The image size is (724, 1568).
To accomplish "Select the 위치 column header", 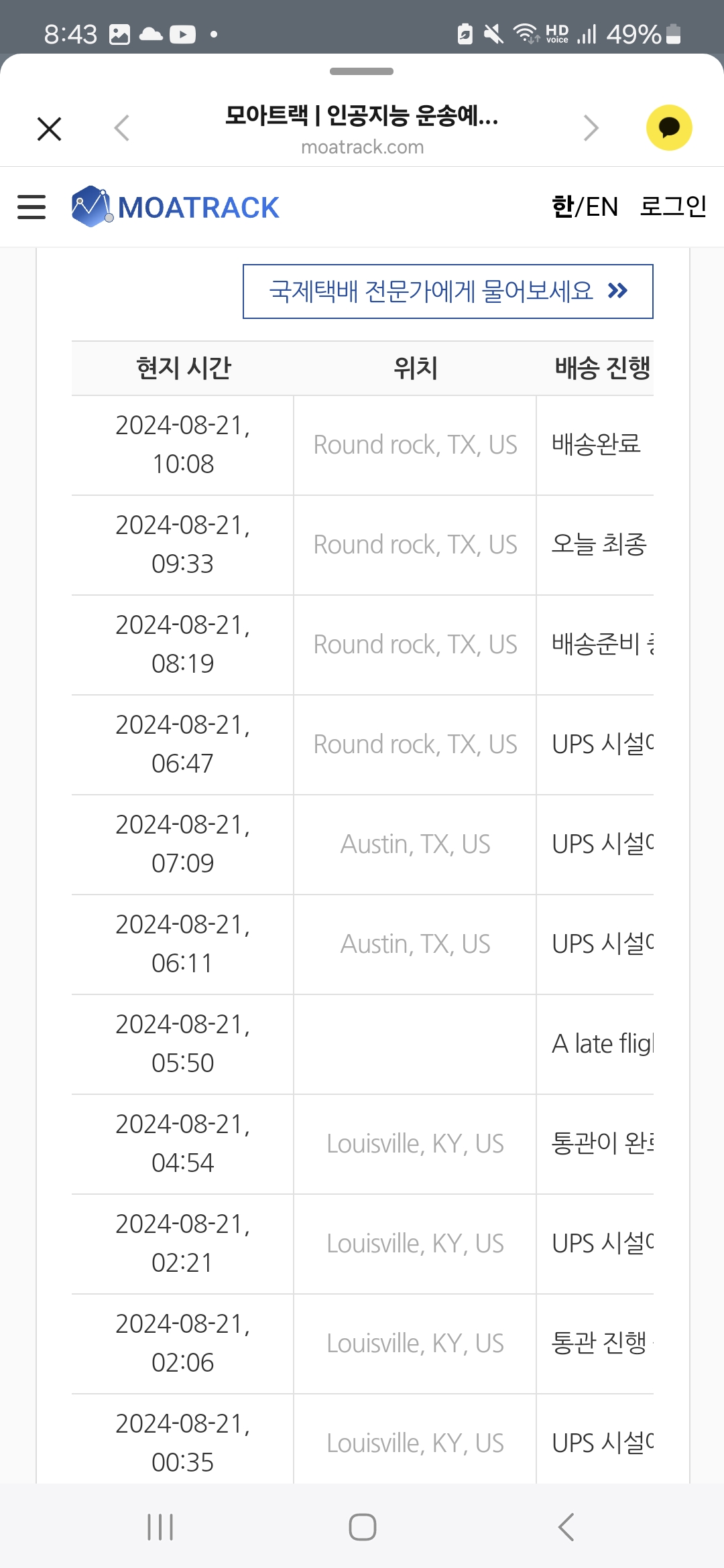I will coord(416,368).
